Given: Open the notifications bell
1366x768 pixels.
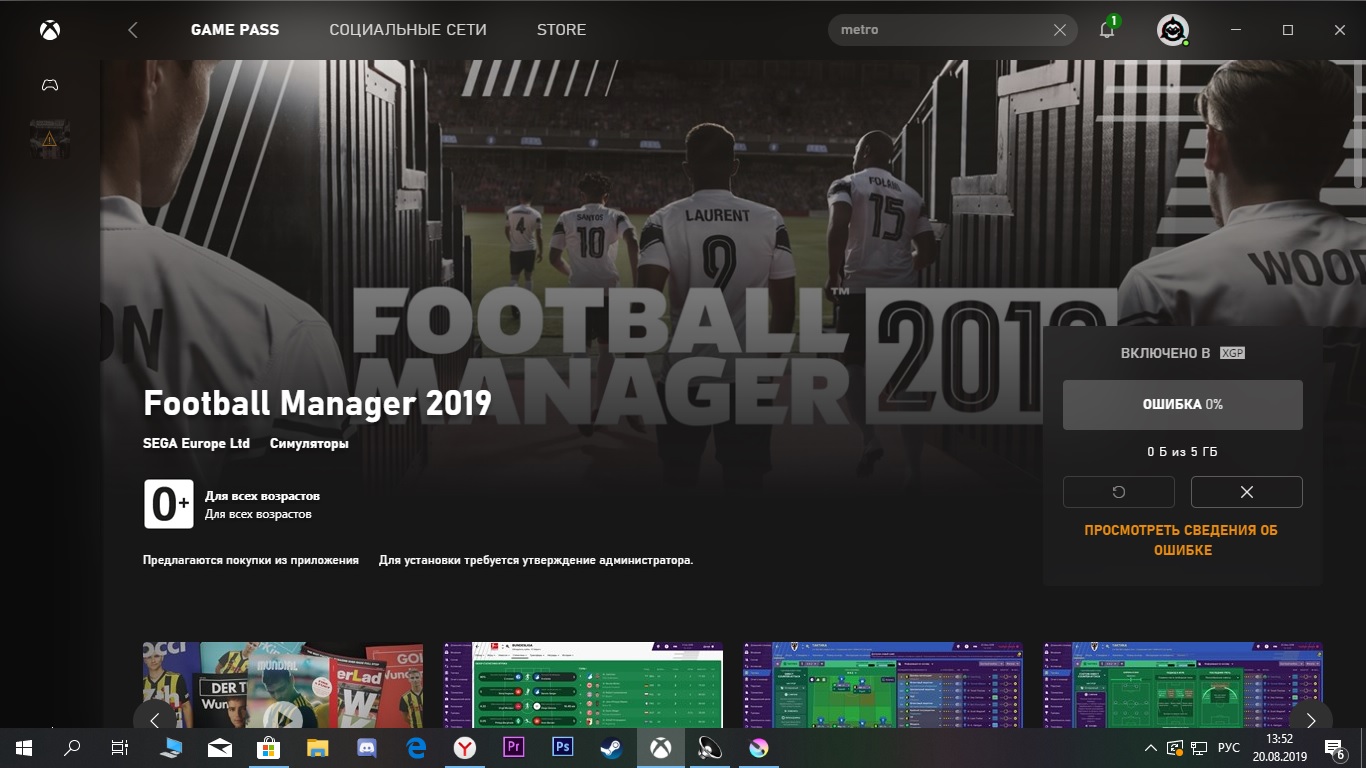Looking at the screenshot, I should [1107, 29].
